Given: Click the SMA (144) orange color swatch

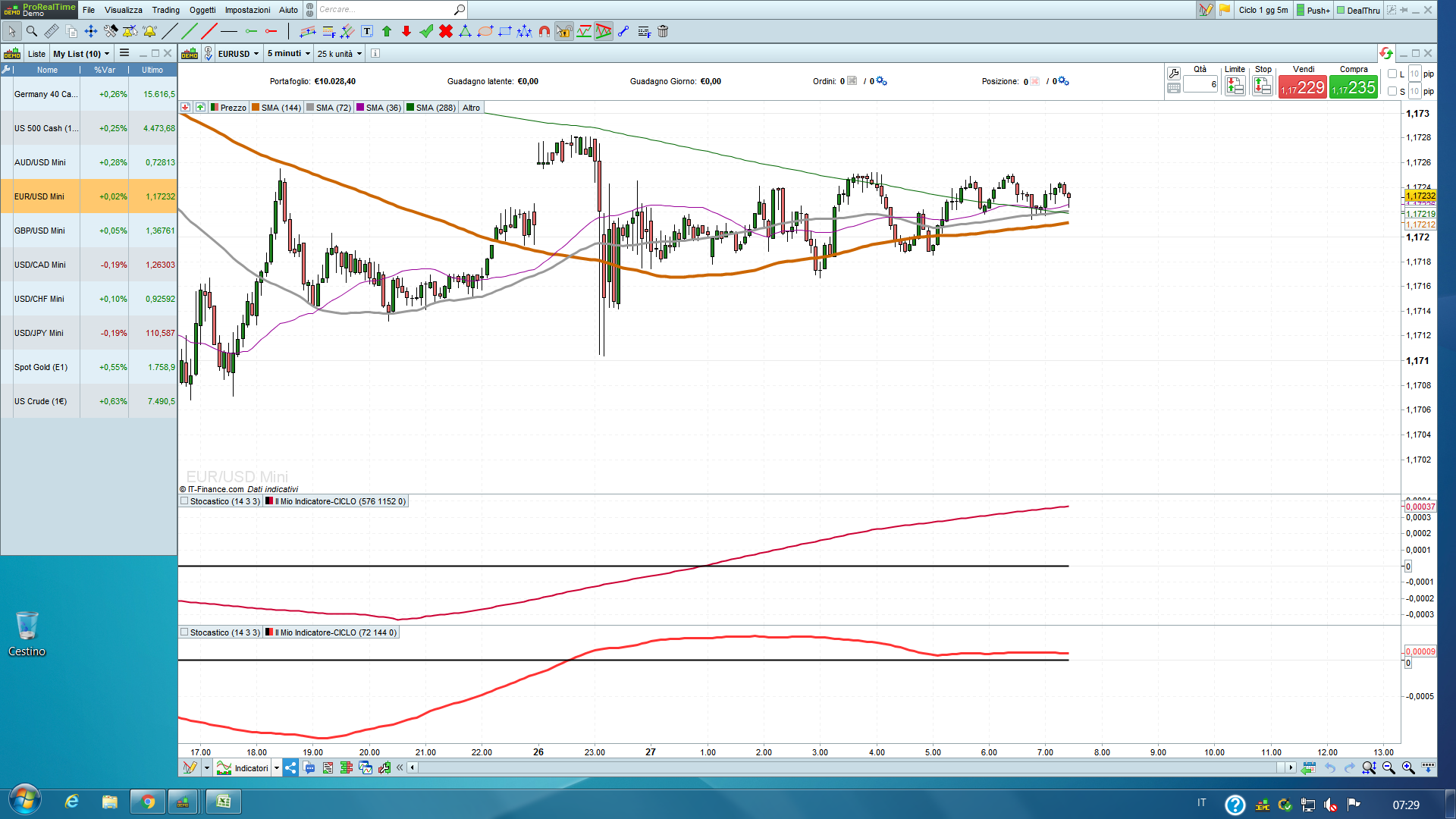Looking at the screenshot, I should (x=256, y=108).
